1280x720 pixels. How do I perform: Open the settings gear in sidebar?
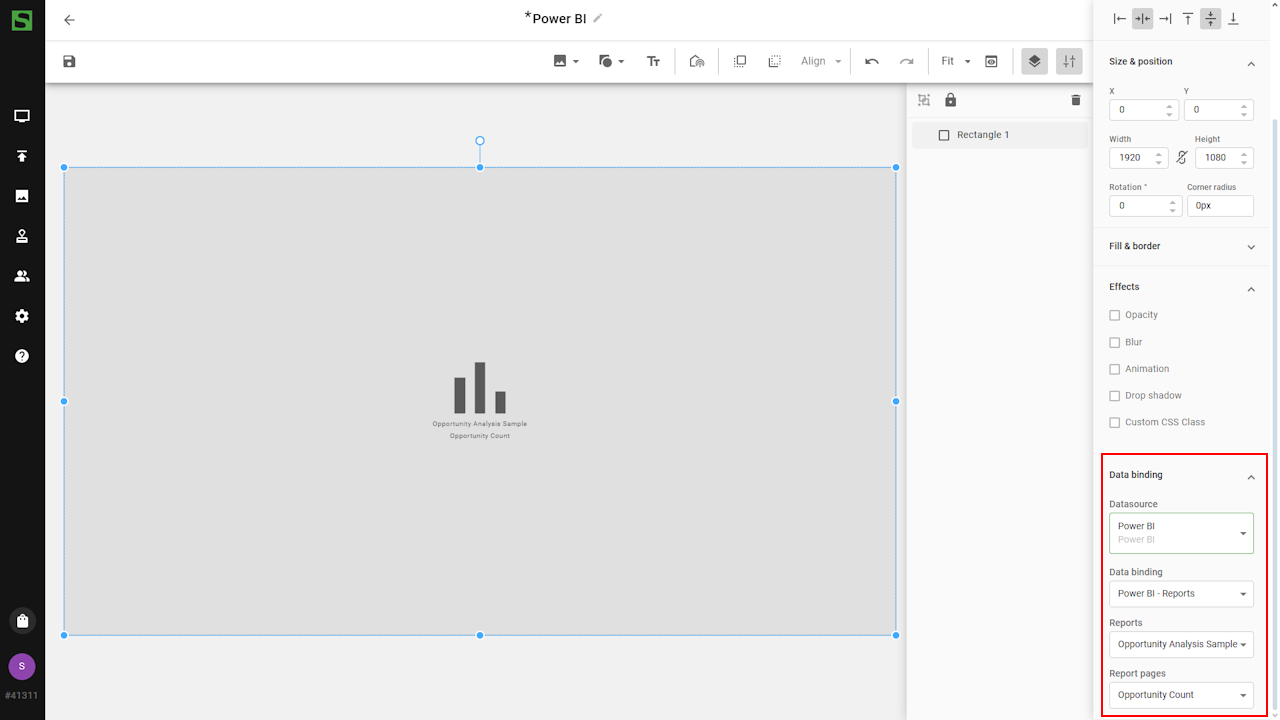click(22, 316)
